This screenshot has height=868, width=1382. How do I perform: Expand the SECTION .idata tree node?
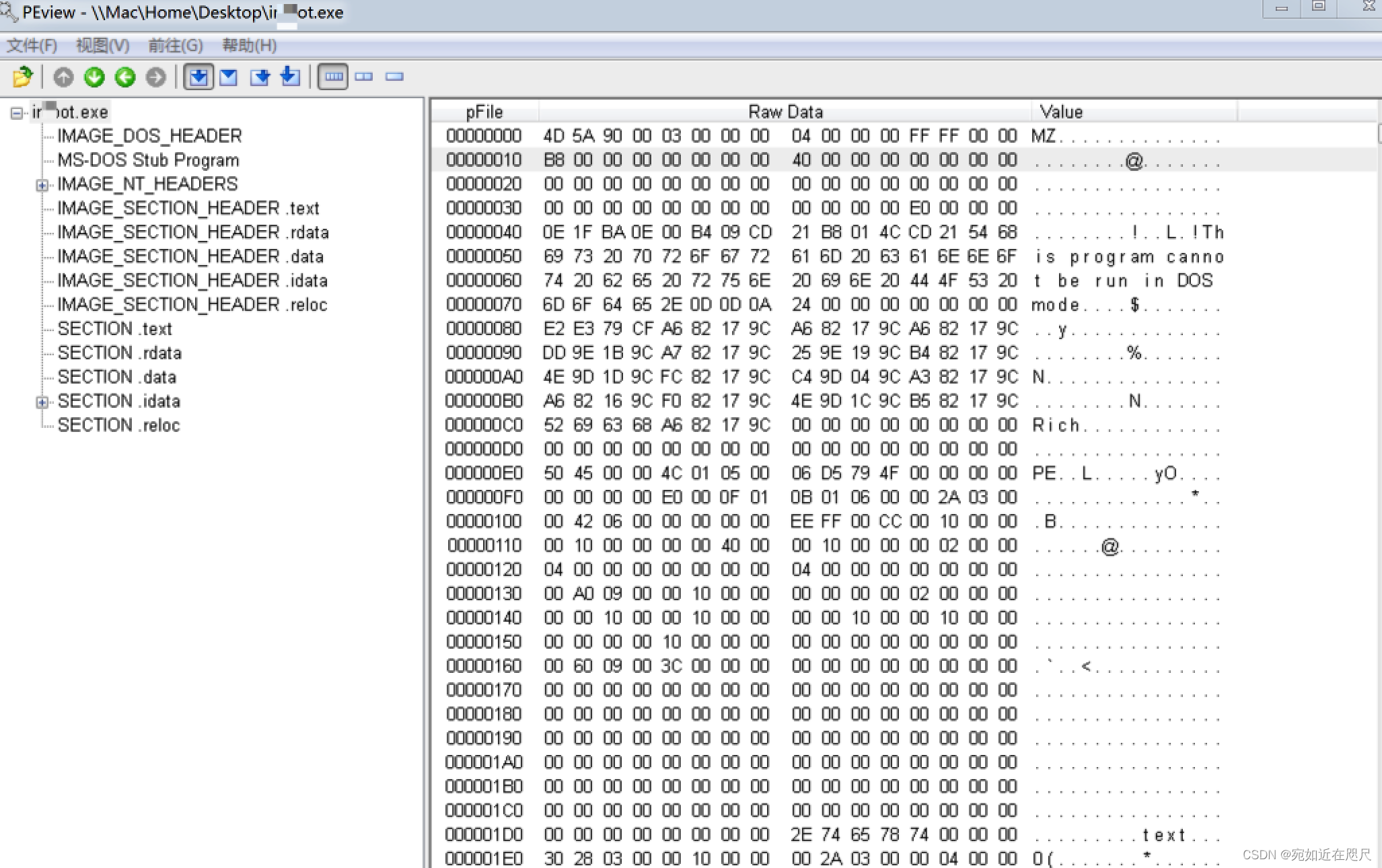42,402
